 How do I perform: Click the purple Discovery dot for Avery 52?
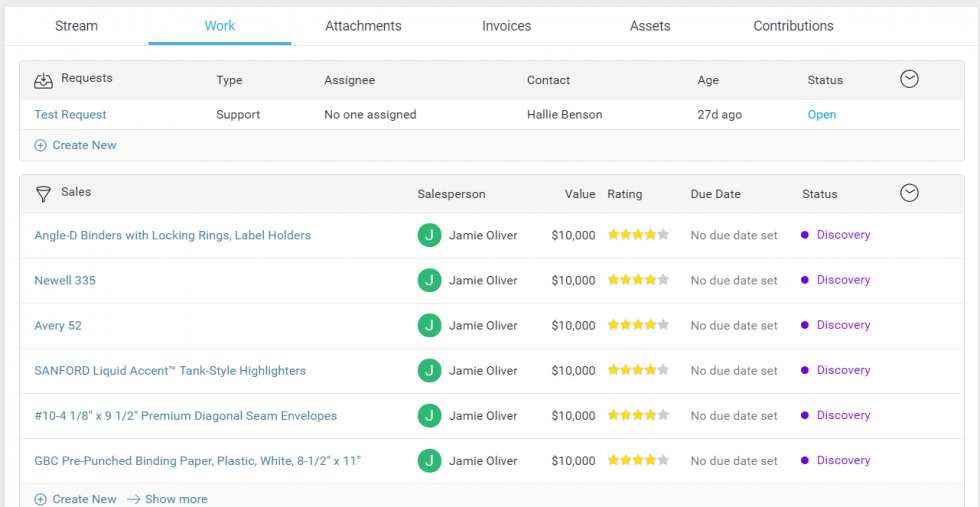click(805, 325)
